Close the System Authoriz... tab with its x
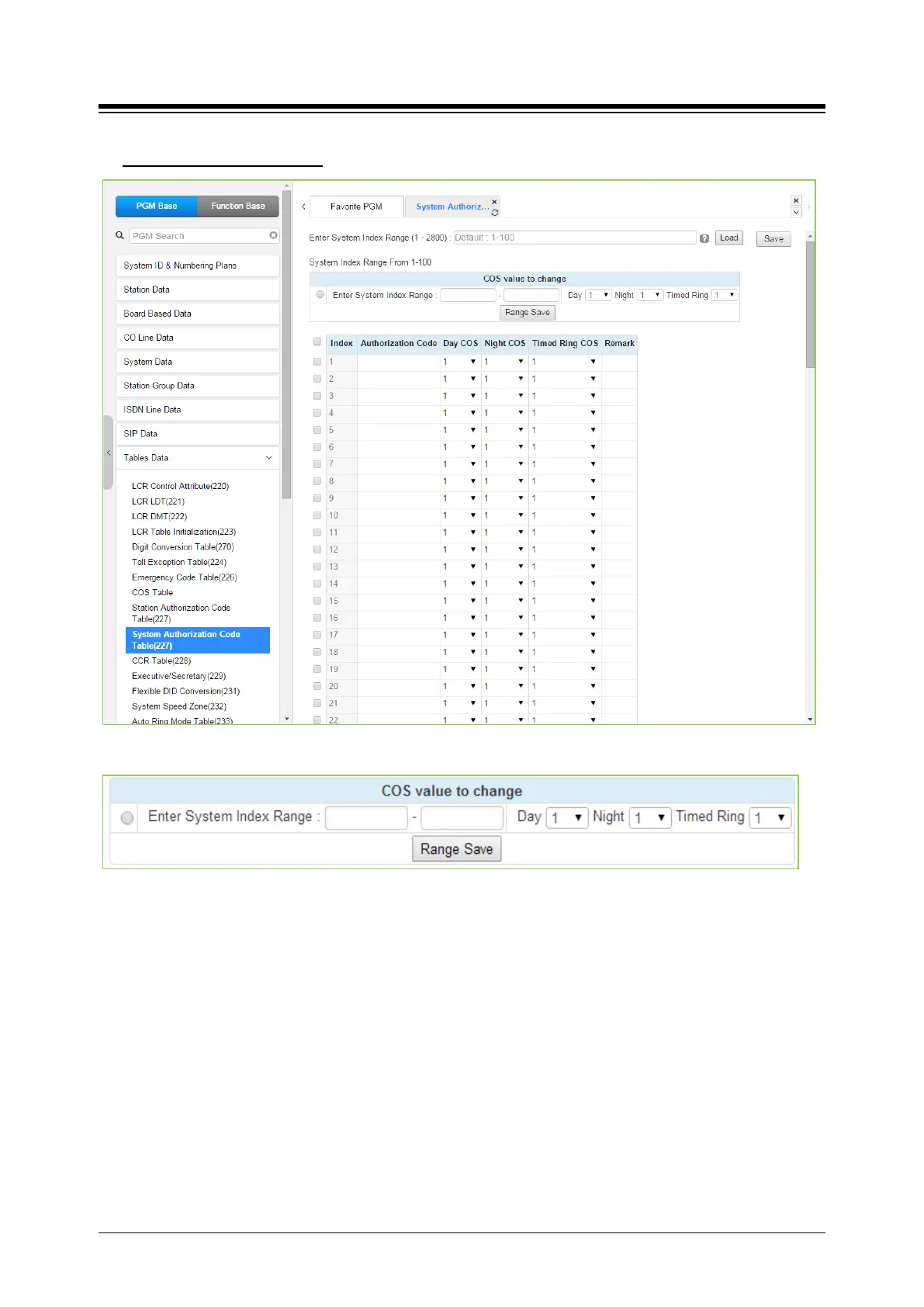This screenshot has height=1307, width=924. pyautogui.click(x=495, y=201)
